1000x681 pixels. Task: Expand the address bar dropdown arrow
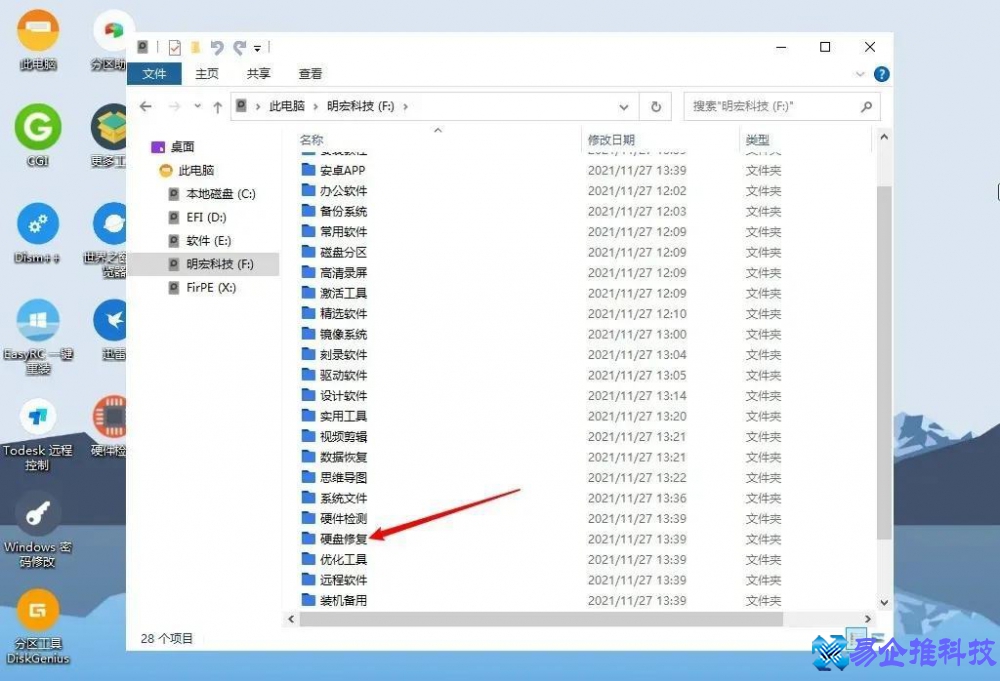[624, 106]
